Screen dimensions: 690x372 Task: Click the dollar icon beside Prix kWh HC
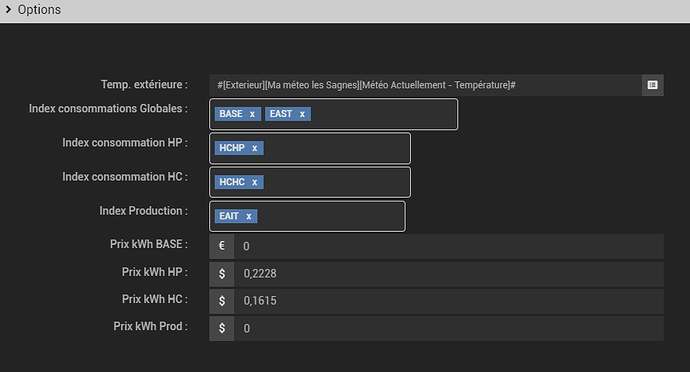click(222, 301)
